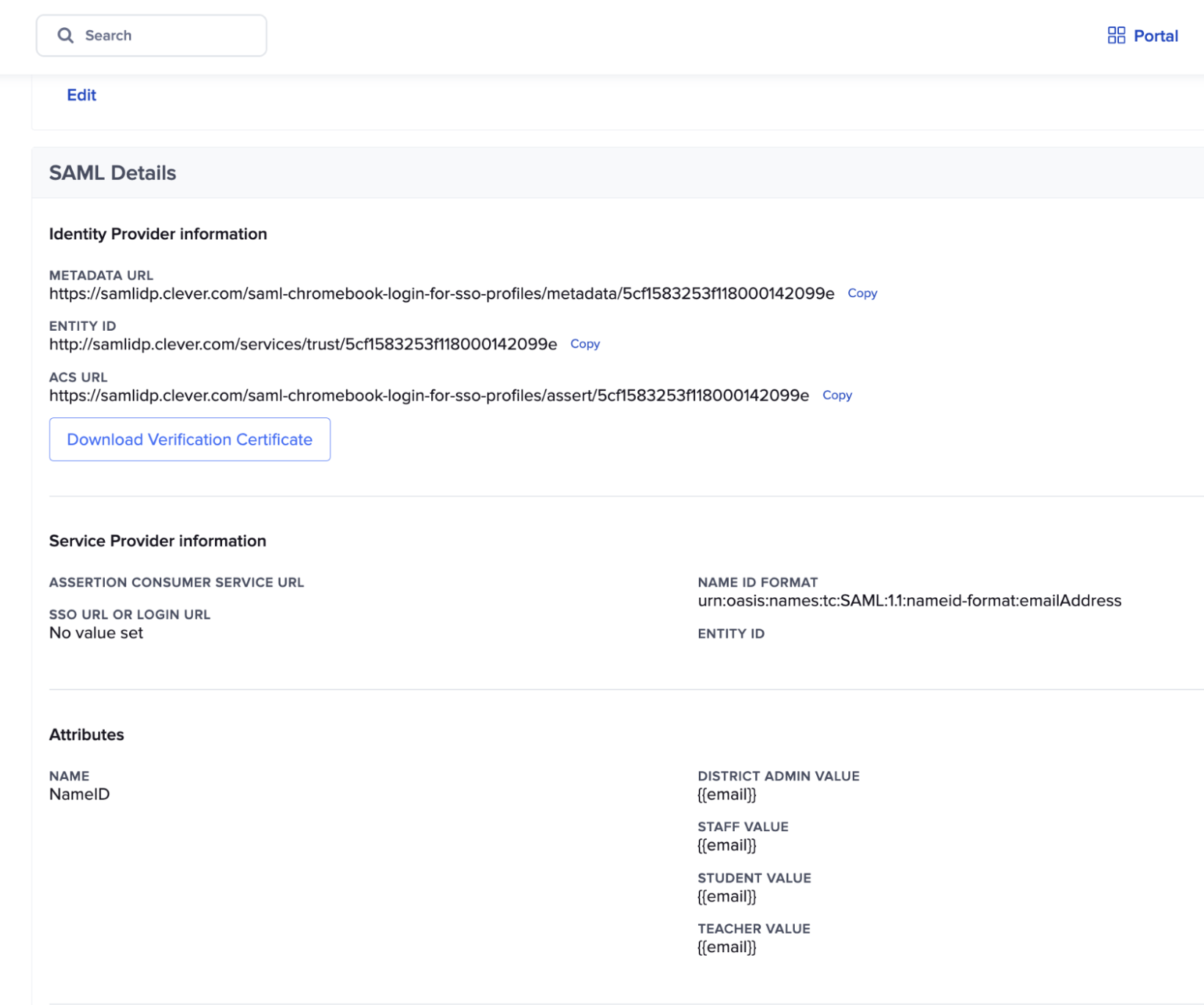Copy the Metadata URL

pyautogui.click(x=862, y=293)
